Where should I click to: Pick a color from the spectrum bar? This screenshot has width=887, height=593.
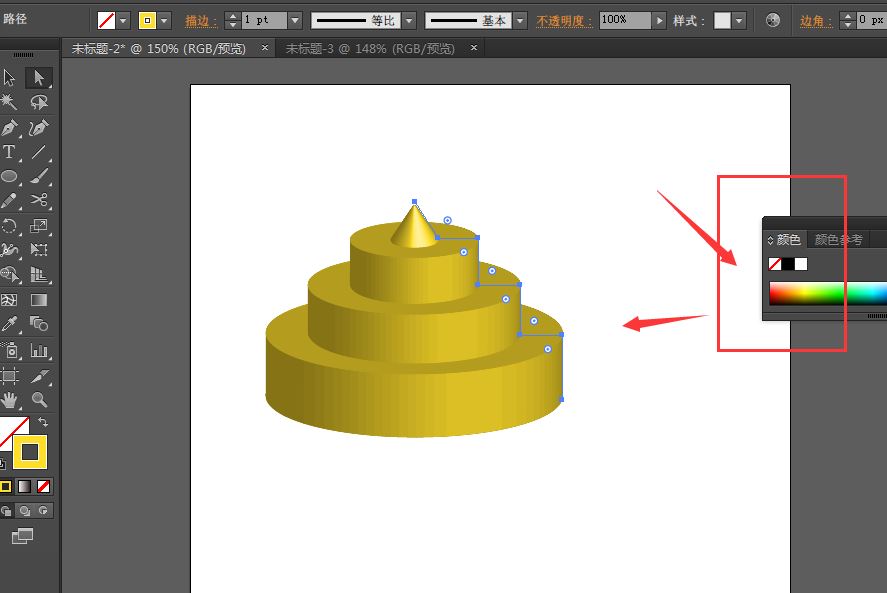pos(828,294)
